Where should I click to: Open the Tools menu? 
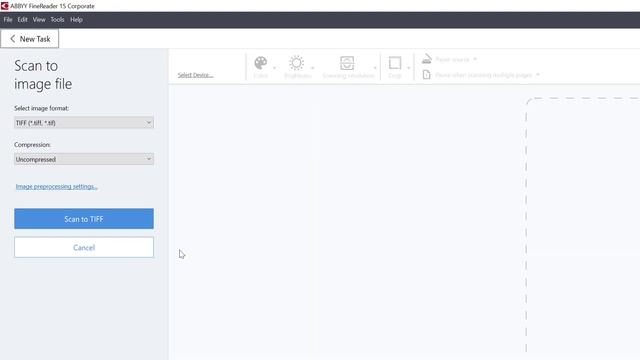[58, 20]
